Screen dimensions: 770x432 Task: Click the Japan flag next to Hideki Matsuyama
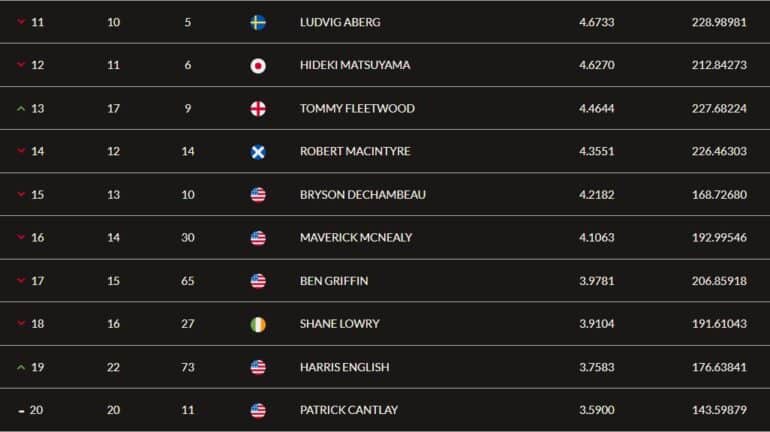258,66
